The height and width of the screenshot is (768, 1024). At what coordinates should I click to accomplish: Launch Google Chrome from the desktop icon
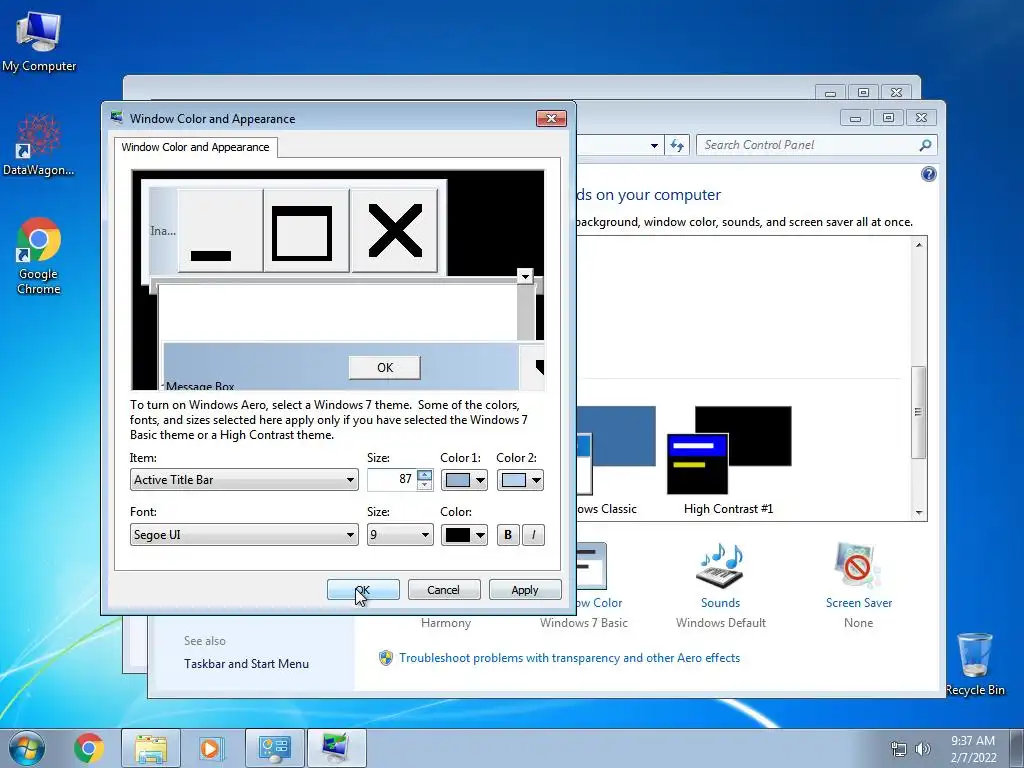pos(39,255)
